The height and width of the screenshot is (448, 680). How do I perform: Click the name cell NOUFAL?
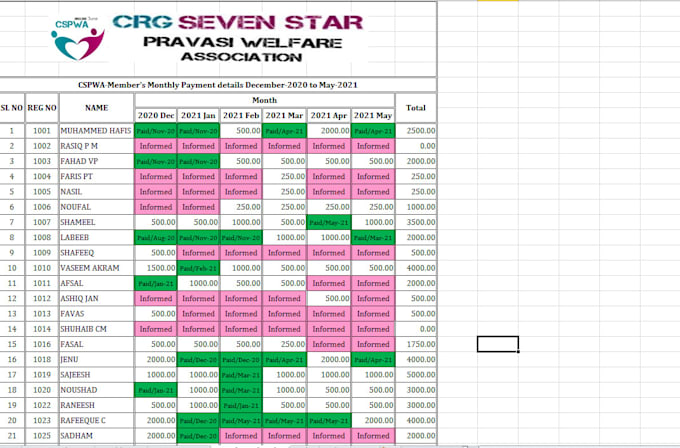(96, 207)
